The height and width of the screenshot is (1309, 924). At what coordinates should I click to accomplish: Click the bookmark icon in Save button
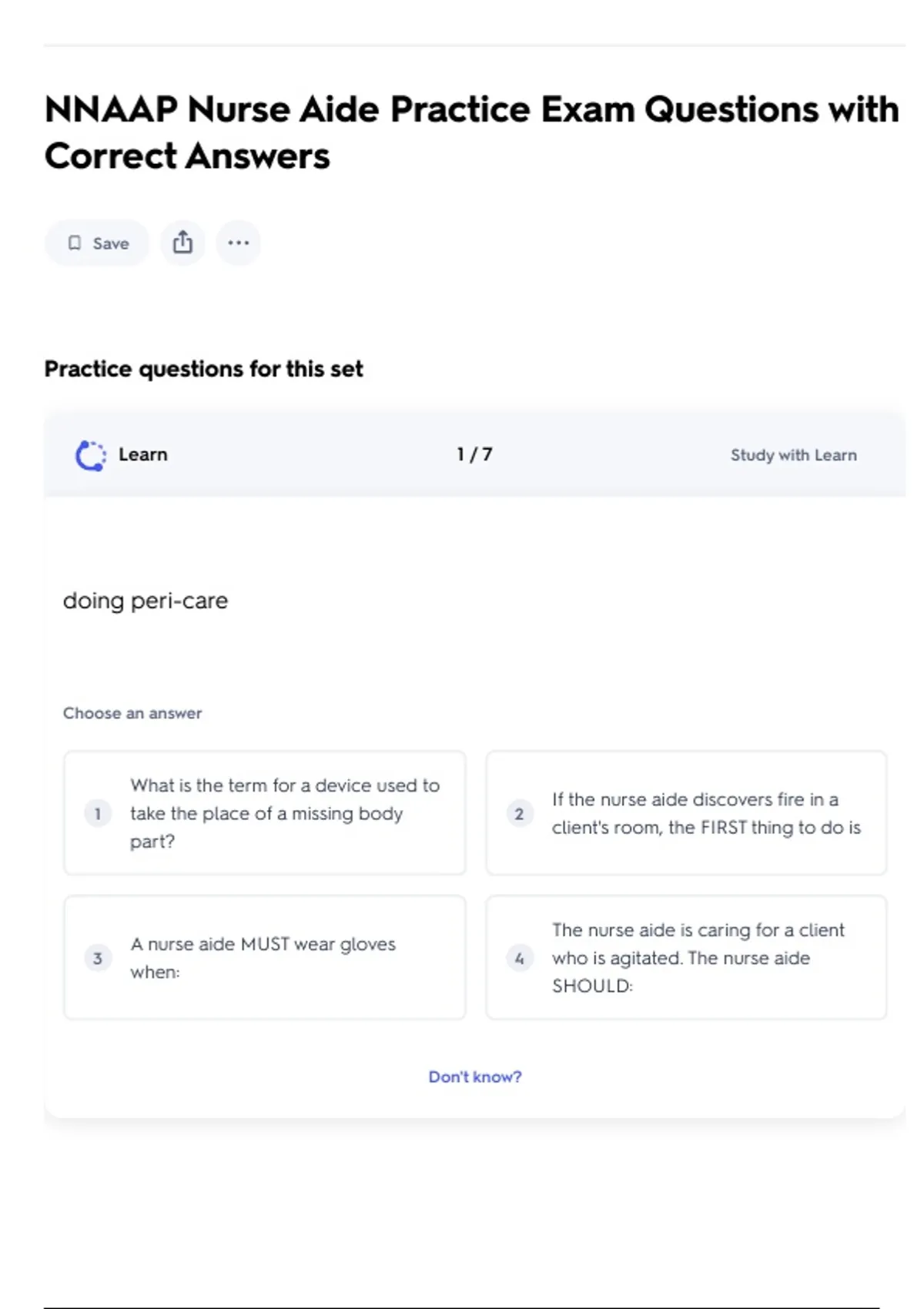click(75, 243)
